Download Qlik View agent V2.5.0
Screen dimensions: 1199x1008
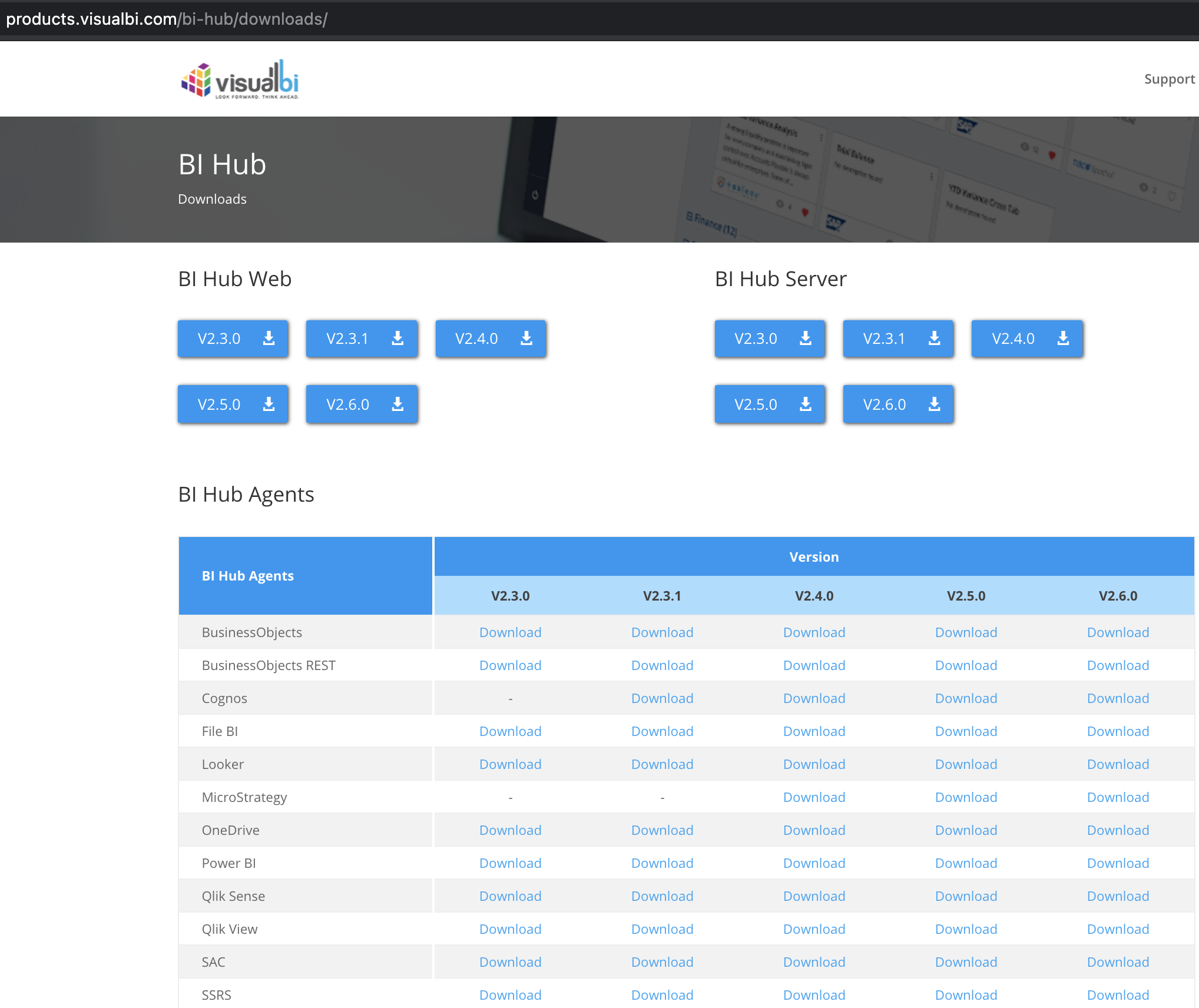[966, 929]
